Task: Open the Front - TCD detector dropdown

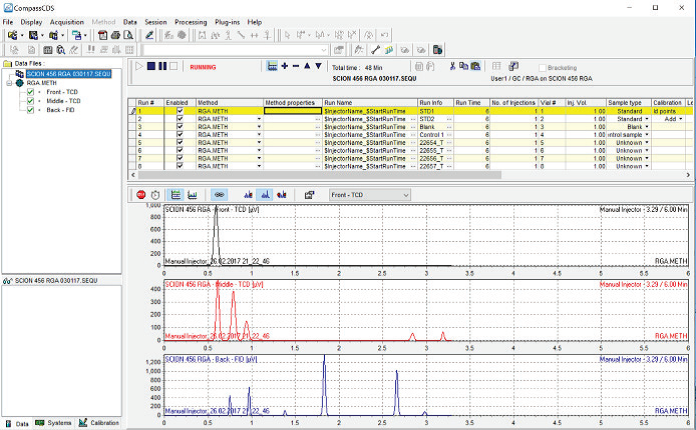Action: [x=404, y=194]
